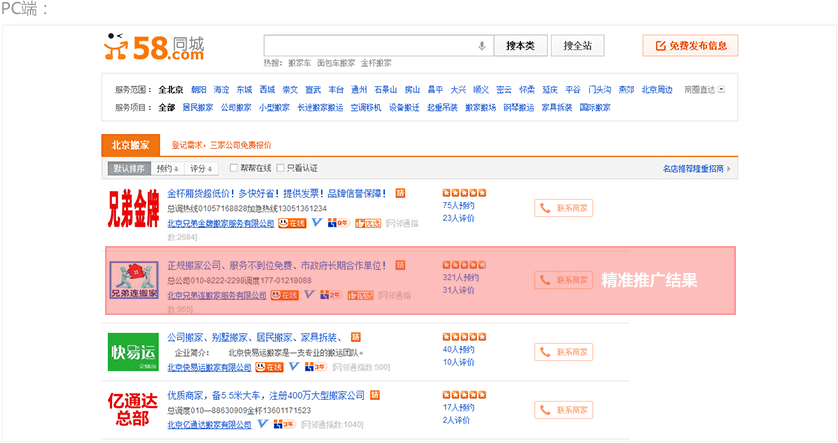Click the star rating of 亿通达 listing

pyautogui.click(x=464, y=395)
